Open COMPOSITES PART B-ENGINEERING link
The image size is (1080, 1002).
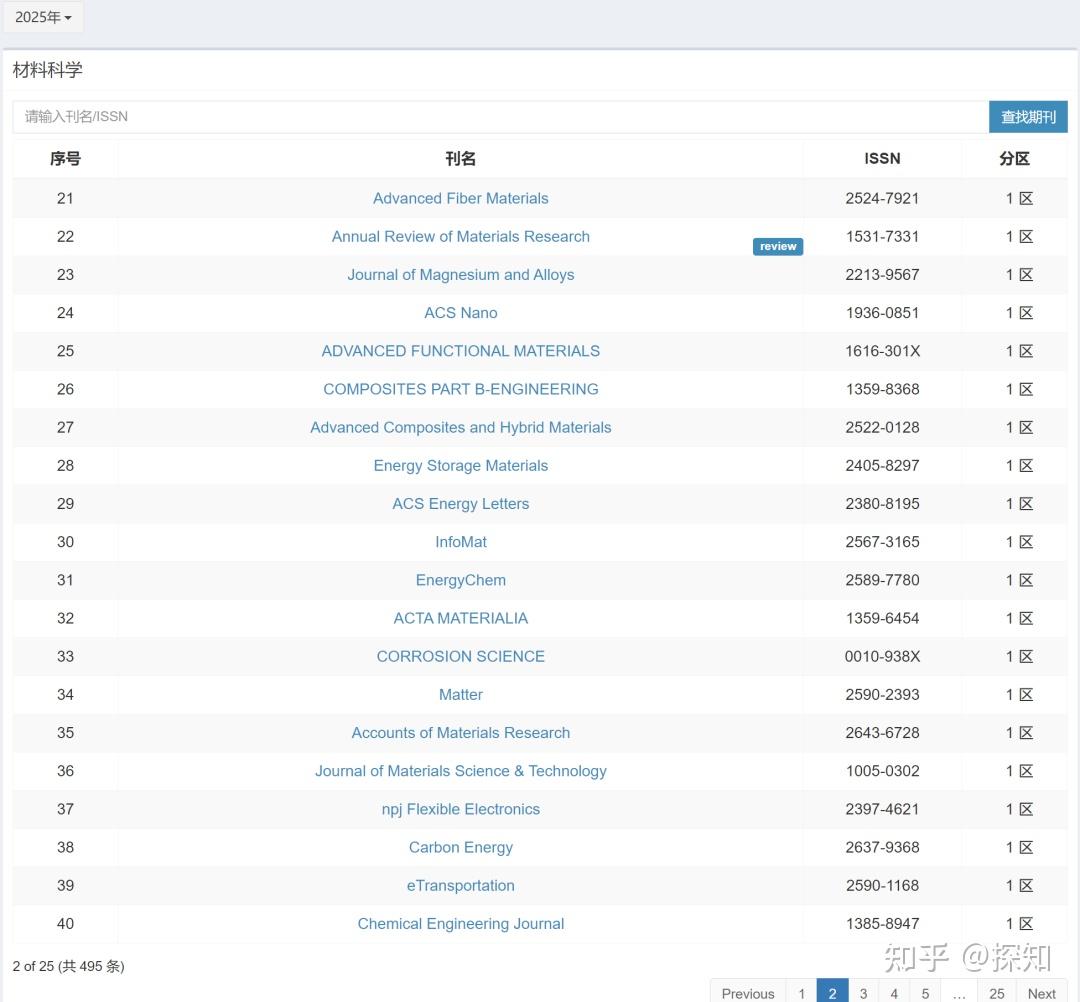[x=461, y=389]
